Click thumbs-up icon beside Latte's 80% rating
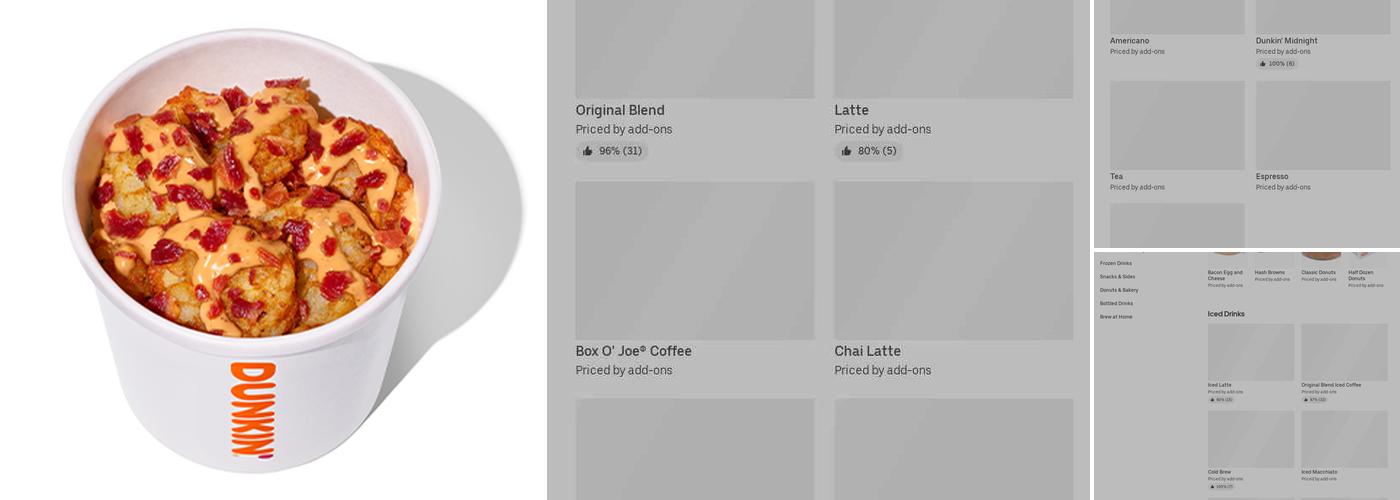 click(x=847, y=152)
